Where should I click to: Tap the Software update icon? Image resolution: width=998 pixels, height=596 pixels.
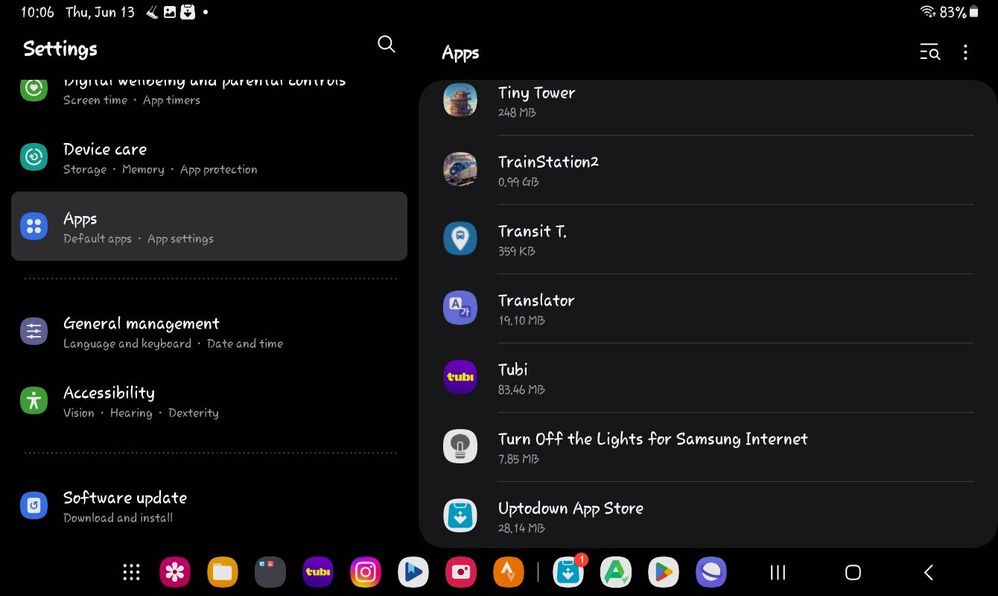click(x=34, y=506)
